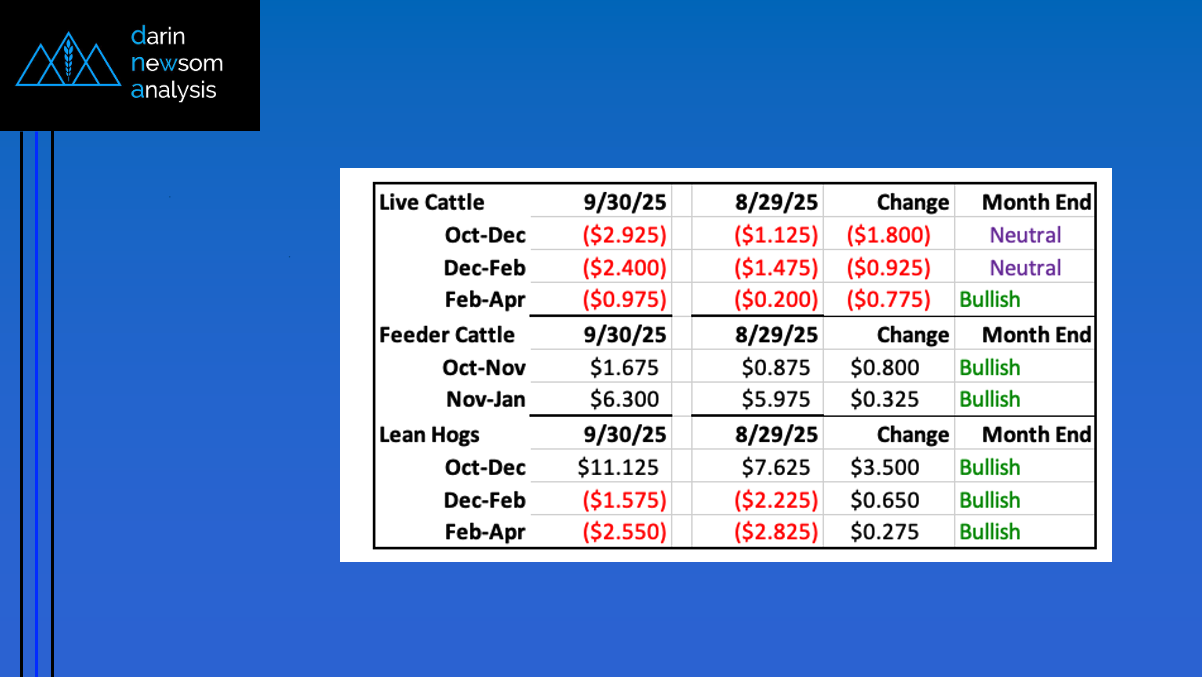
Task: Select the Feeder Cattle header cell
Action: click(447, 334)
